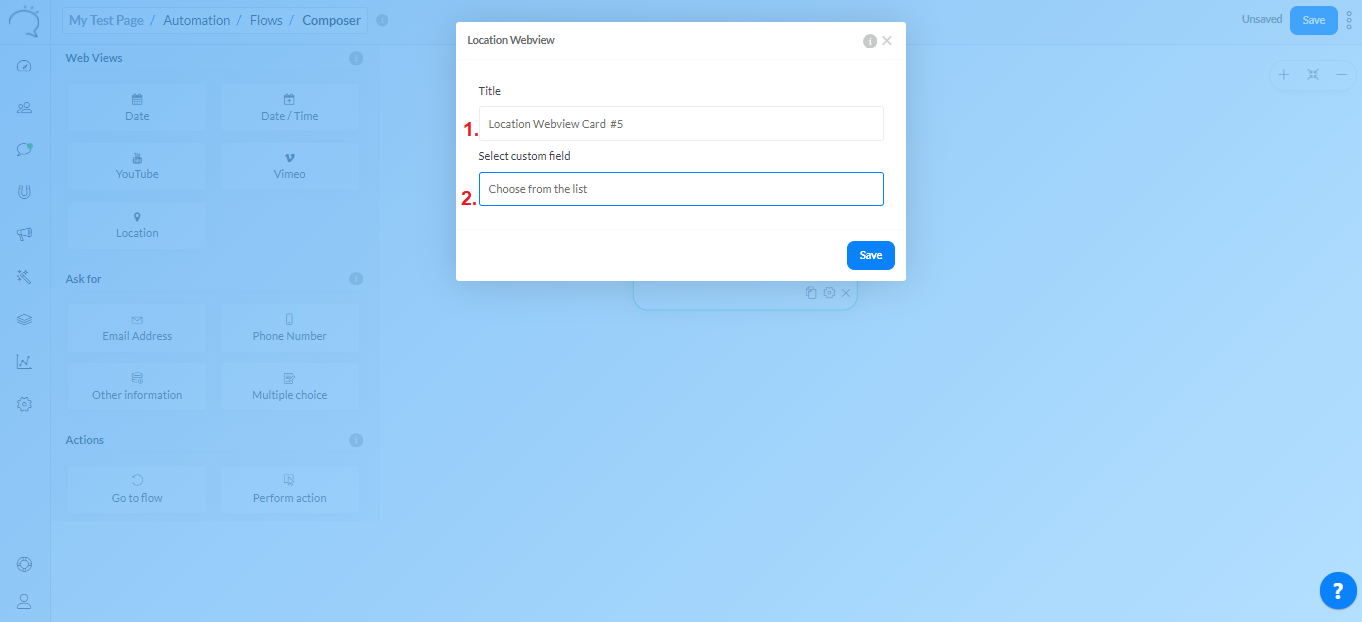Viewport: 1362px width, 622px height.
Task: Close the Location Webview dialog
Action: tap(887, 41)
